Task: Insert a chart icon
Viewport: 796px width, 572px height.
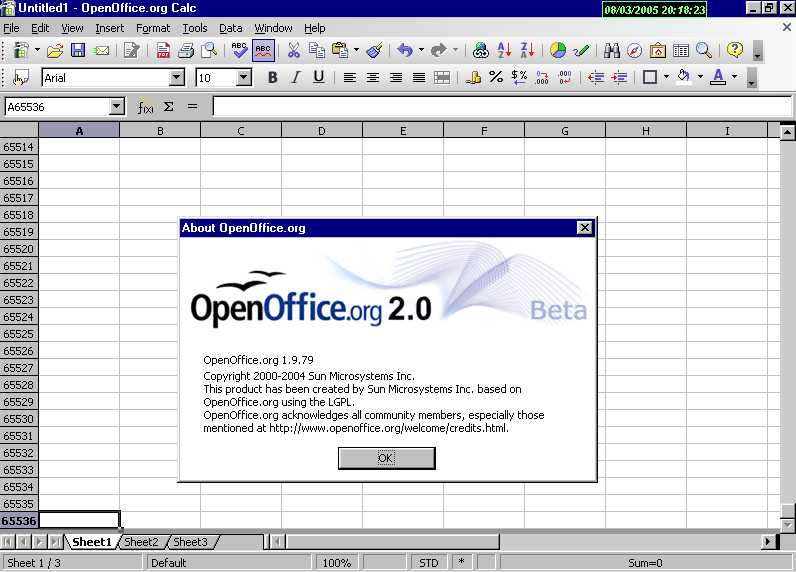Action: point(557,50)
